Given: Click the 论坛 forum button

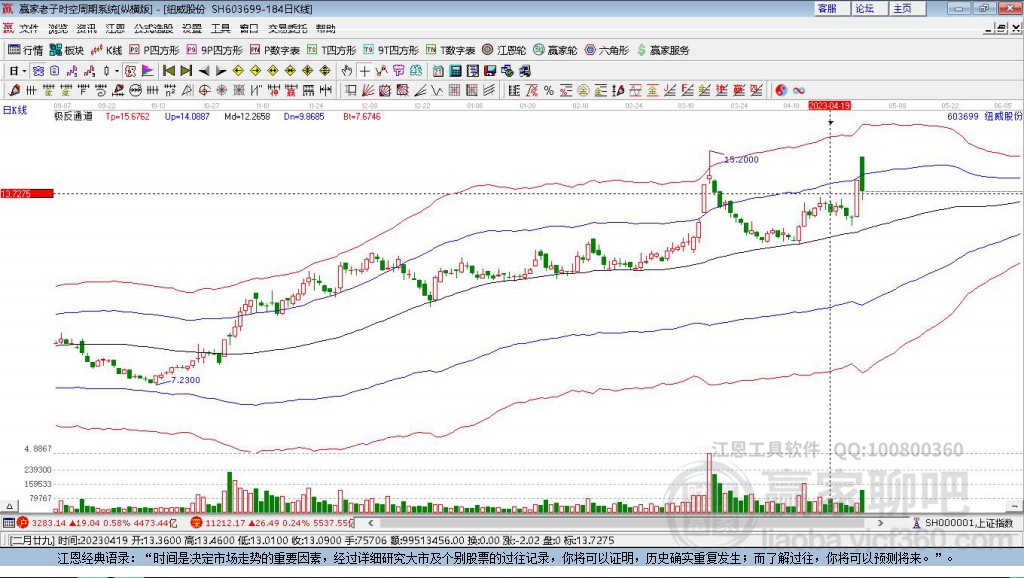Looking at the screenshot, I should pos(870,8).
